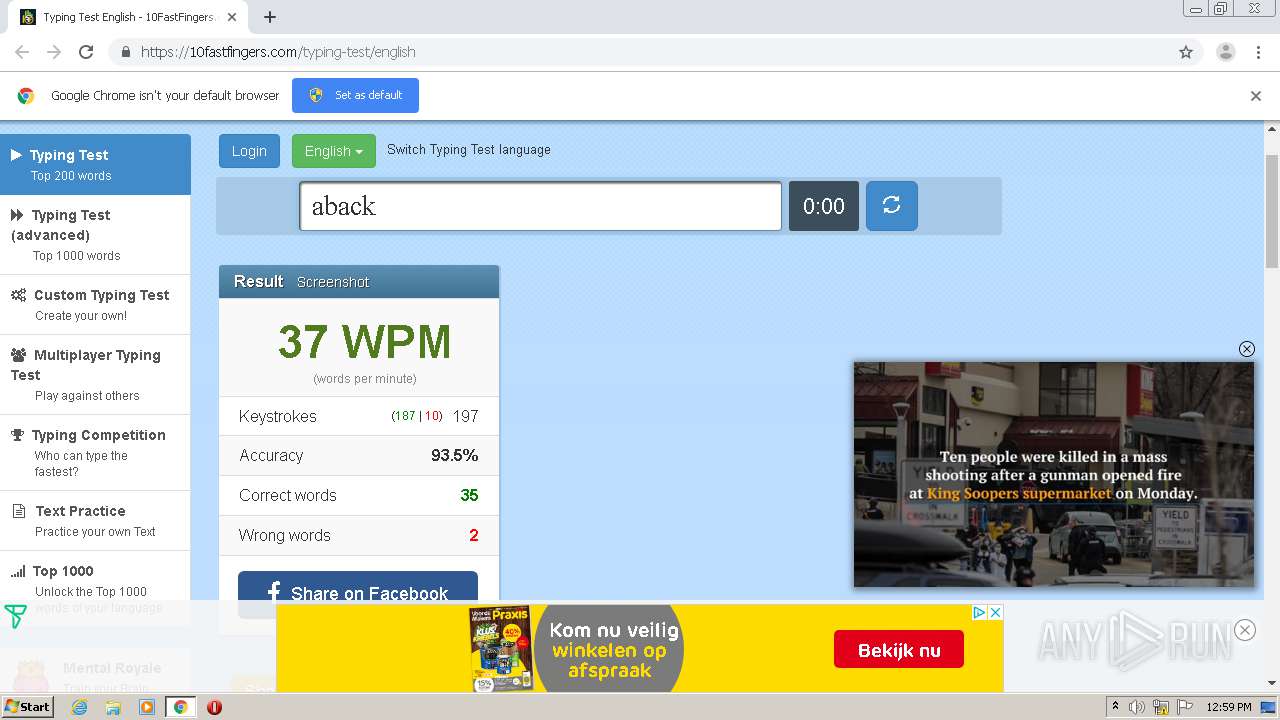1280x720 pixels.
Task: Close the bottom Praxis banner ad
Action: point(995,612)
